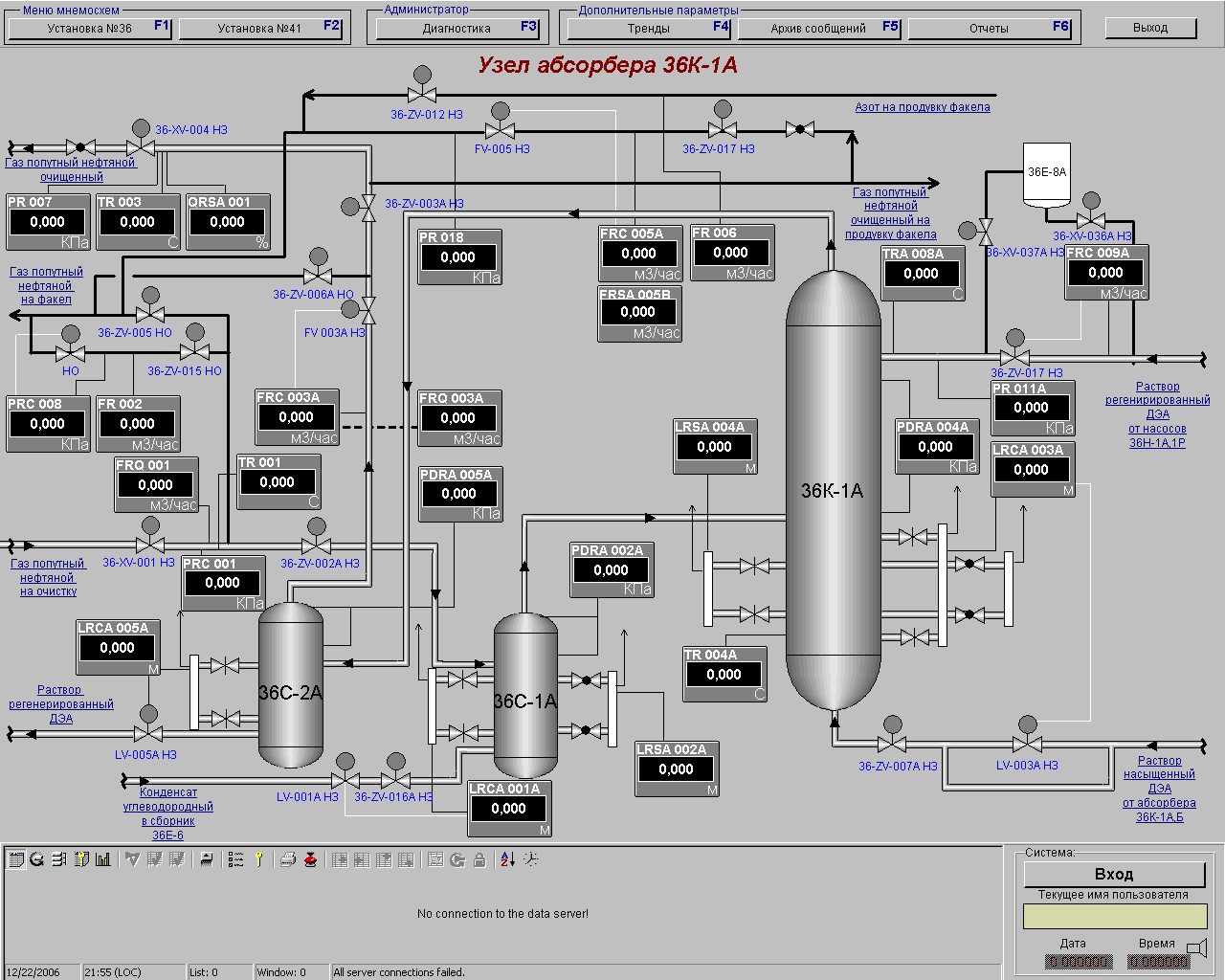The height and width of the screenshot is (980, 1225).
Task: Open the hit list bar-chart icon
Action: tap(102, 859)
